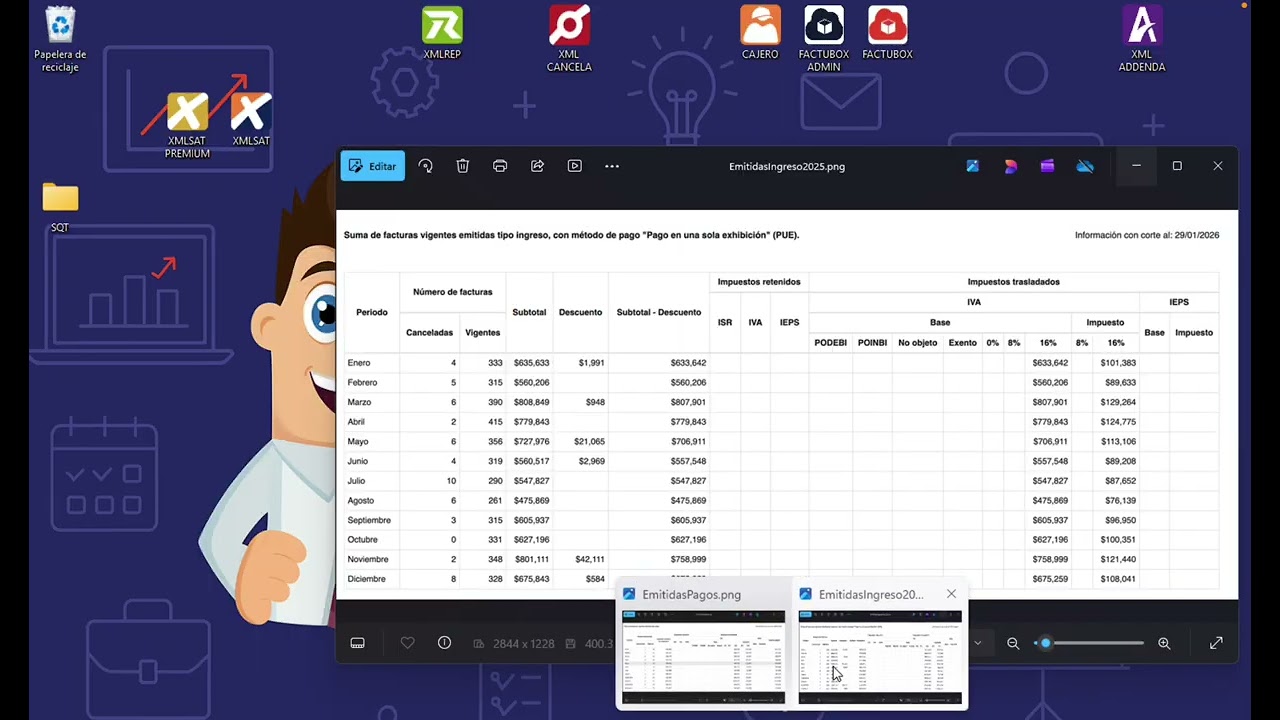This screenshot has height=720, width=1280.
Task: Click the 'PODEBI' column header
Action: pyautogui.click(x=831, y=342)
